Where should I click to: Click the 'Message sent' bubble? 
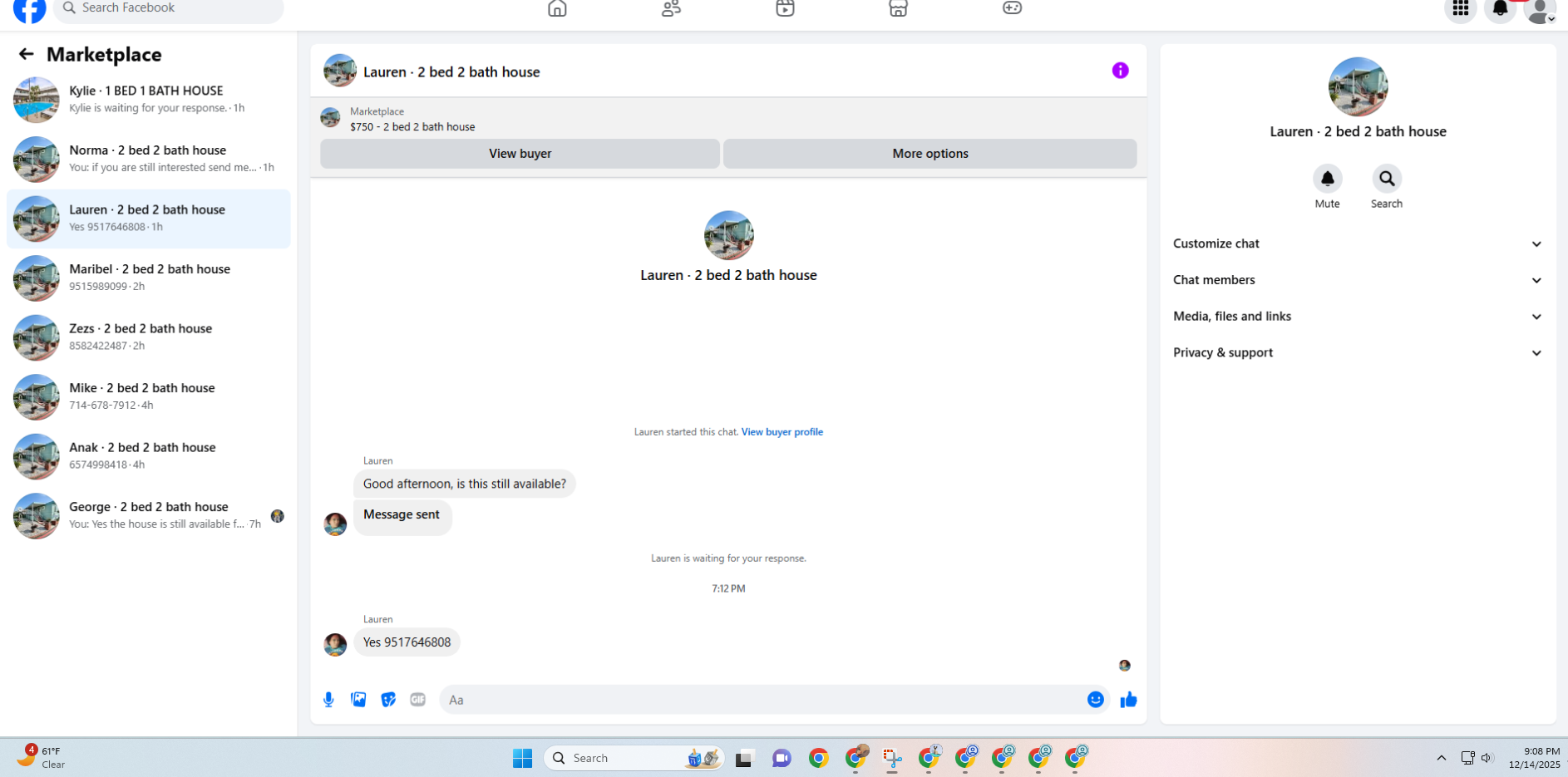coord(402,515)
